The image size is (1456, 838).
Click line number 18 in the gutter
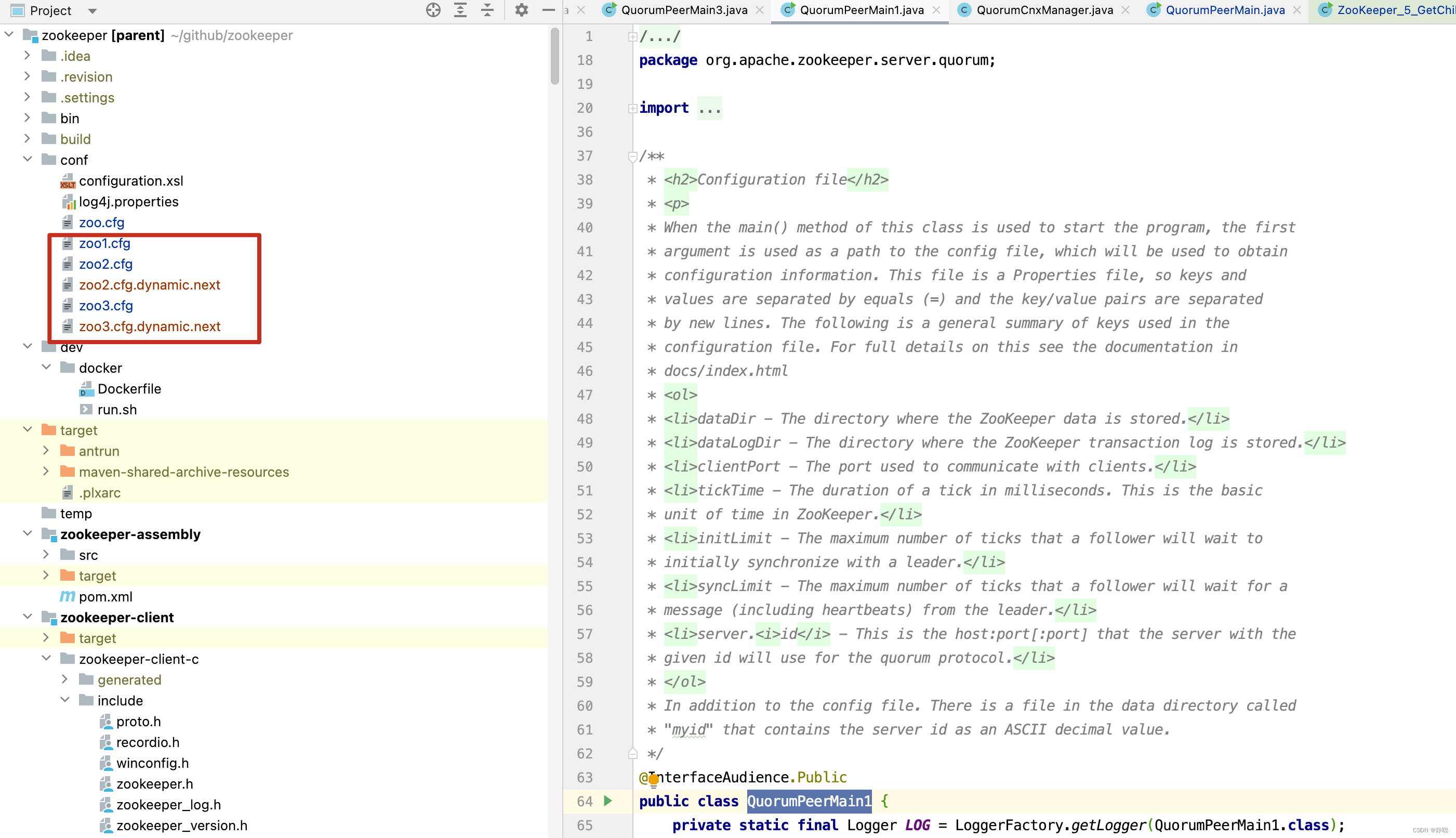click(x=585, y=60)
